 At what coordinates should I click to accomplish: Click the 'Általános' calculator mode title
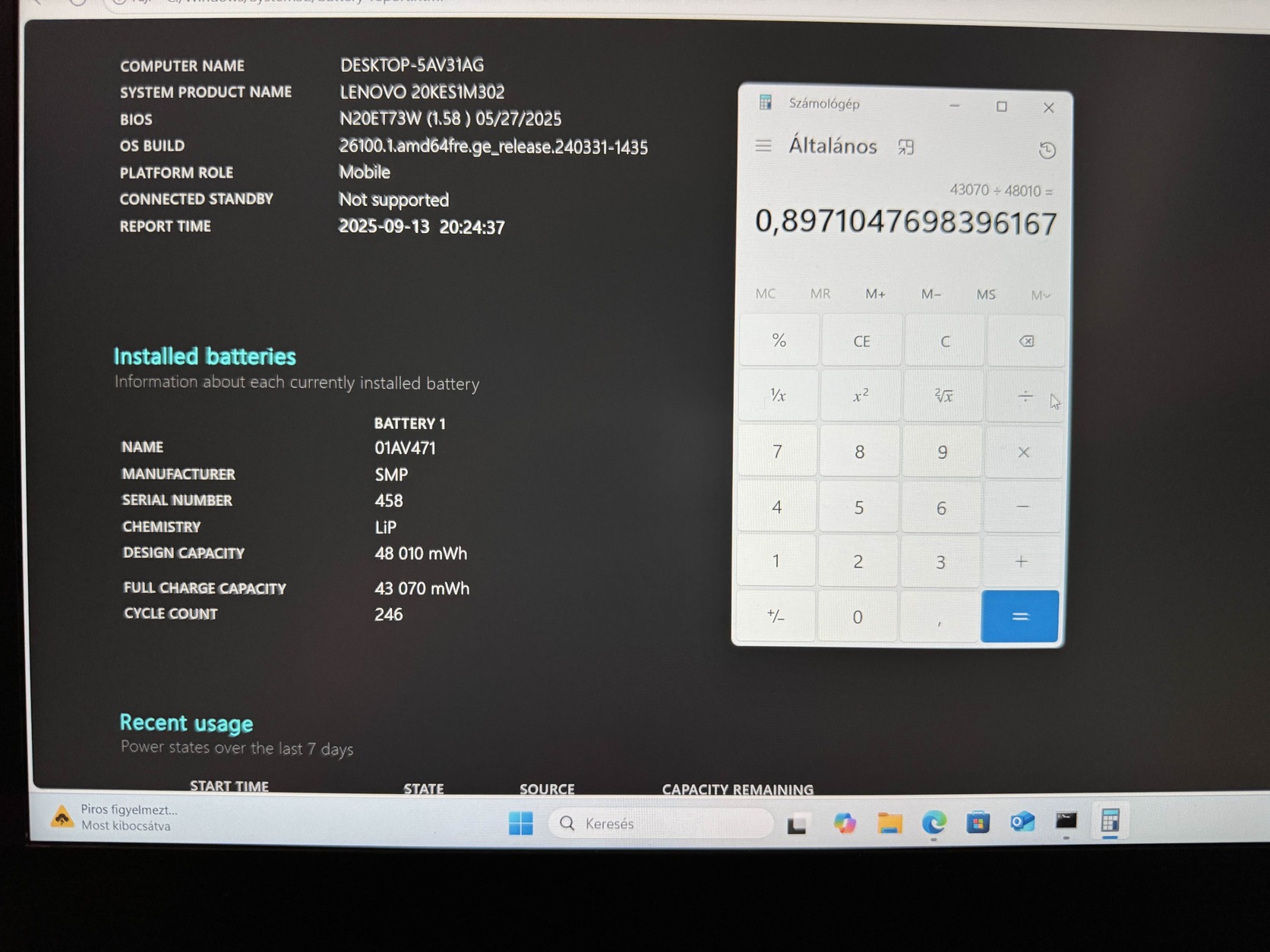(832, 145)
